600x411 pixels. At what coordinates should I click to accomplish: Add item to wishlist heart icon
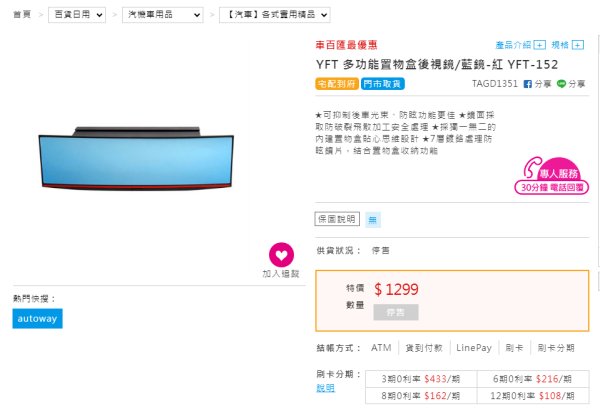tap(282, 255)
